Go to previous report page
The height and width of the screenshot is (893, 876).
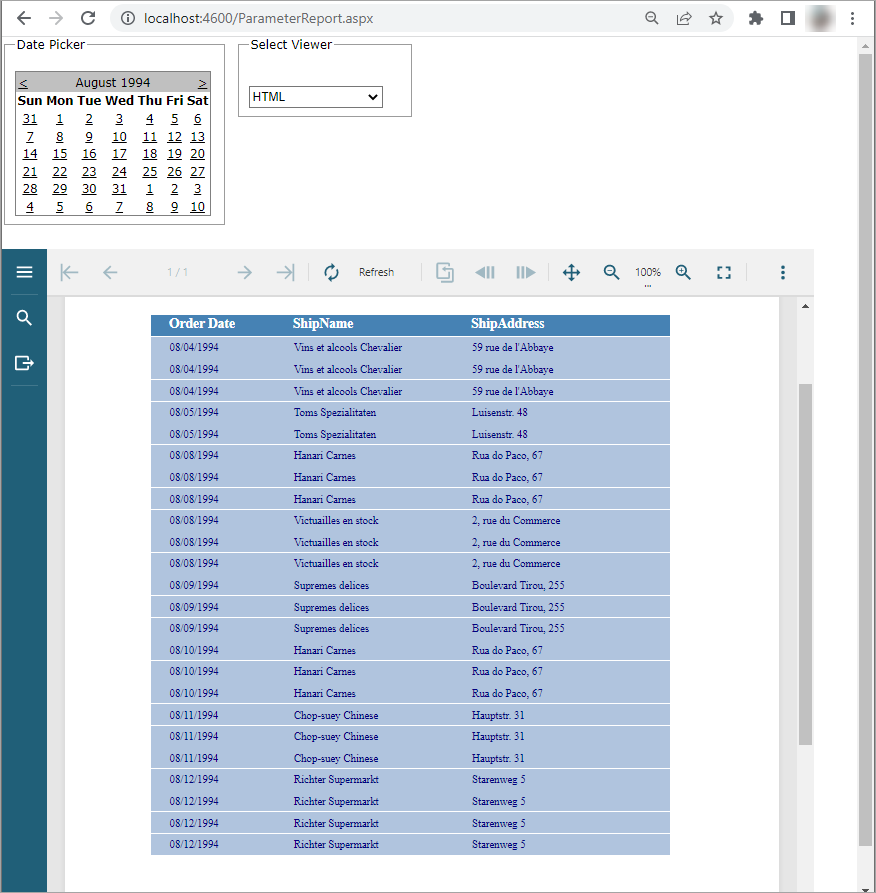coord(110,273)
